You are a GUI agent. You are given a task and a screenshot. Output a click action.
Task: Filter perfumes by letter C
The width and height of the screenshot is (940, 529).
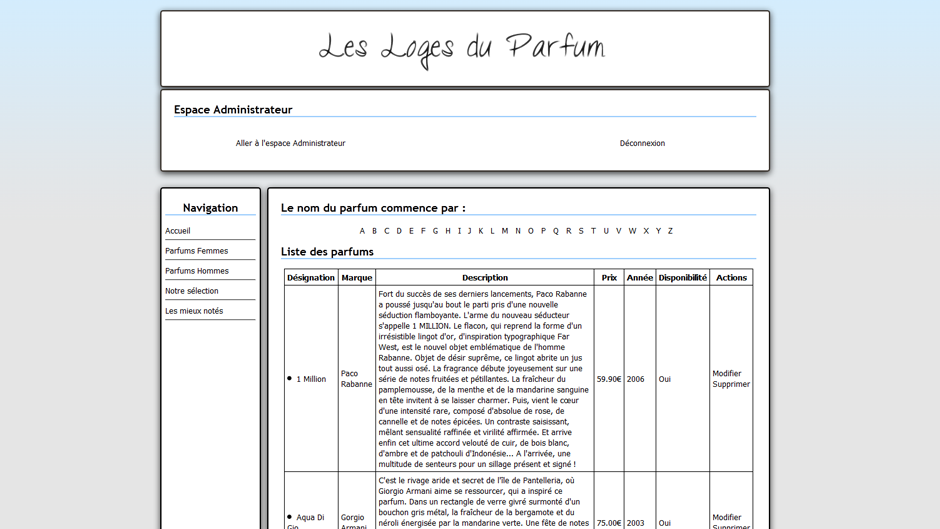pos(387,231)
